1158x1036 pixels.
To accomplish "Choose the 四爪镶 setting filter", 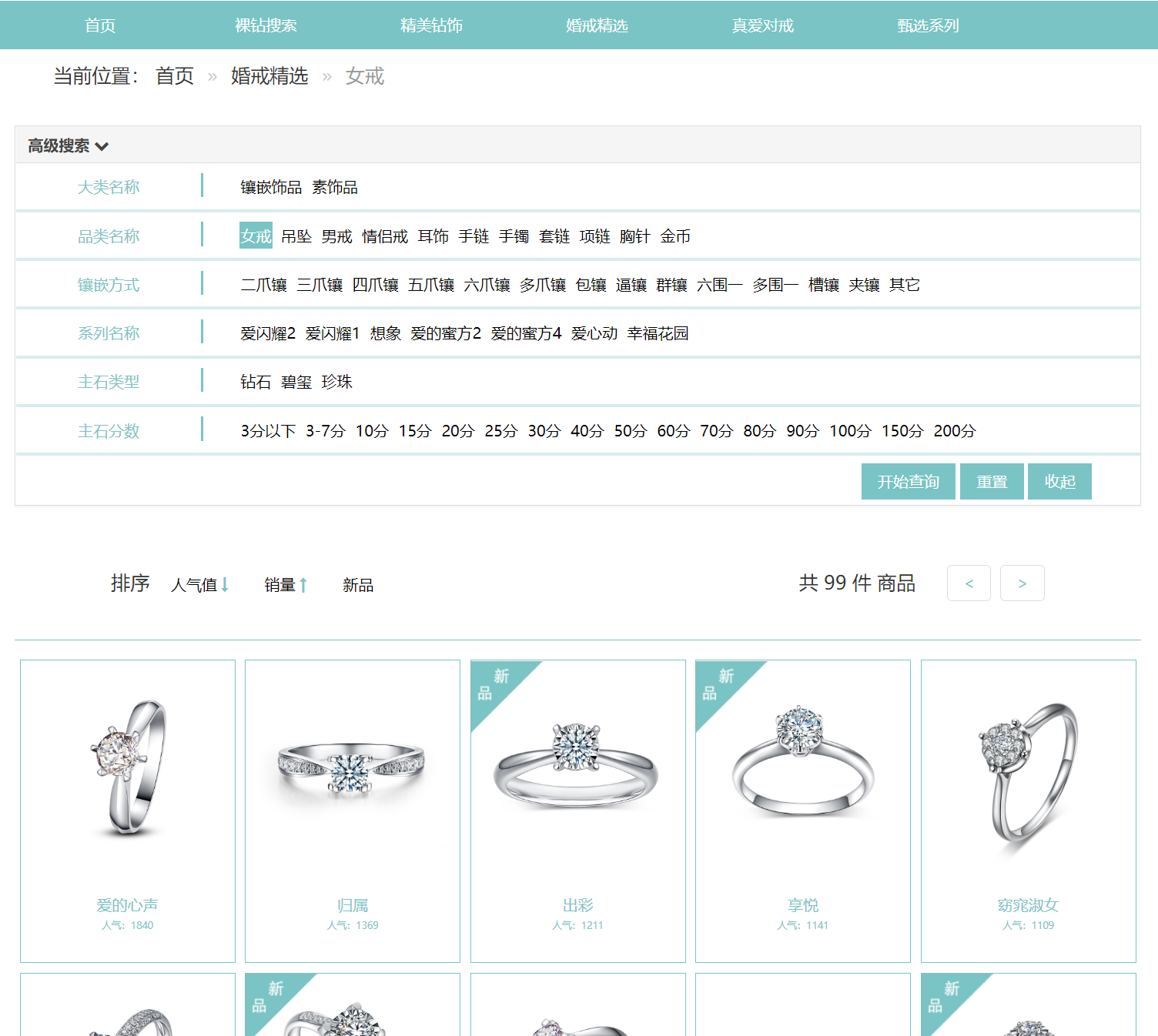I will tap(376, 285).
